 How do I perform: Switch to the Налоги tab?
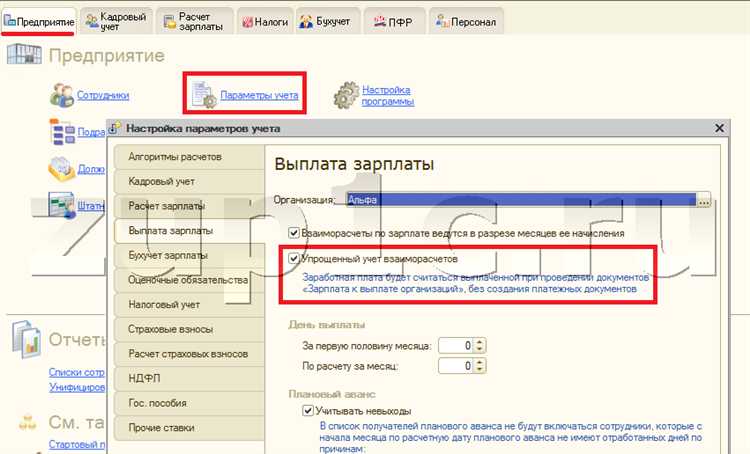point(265,22)
